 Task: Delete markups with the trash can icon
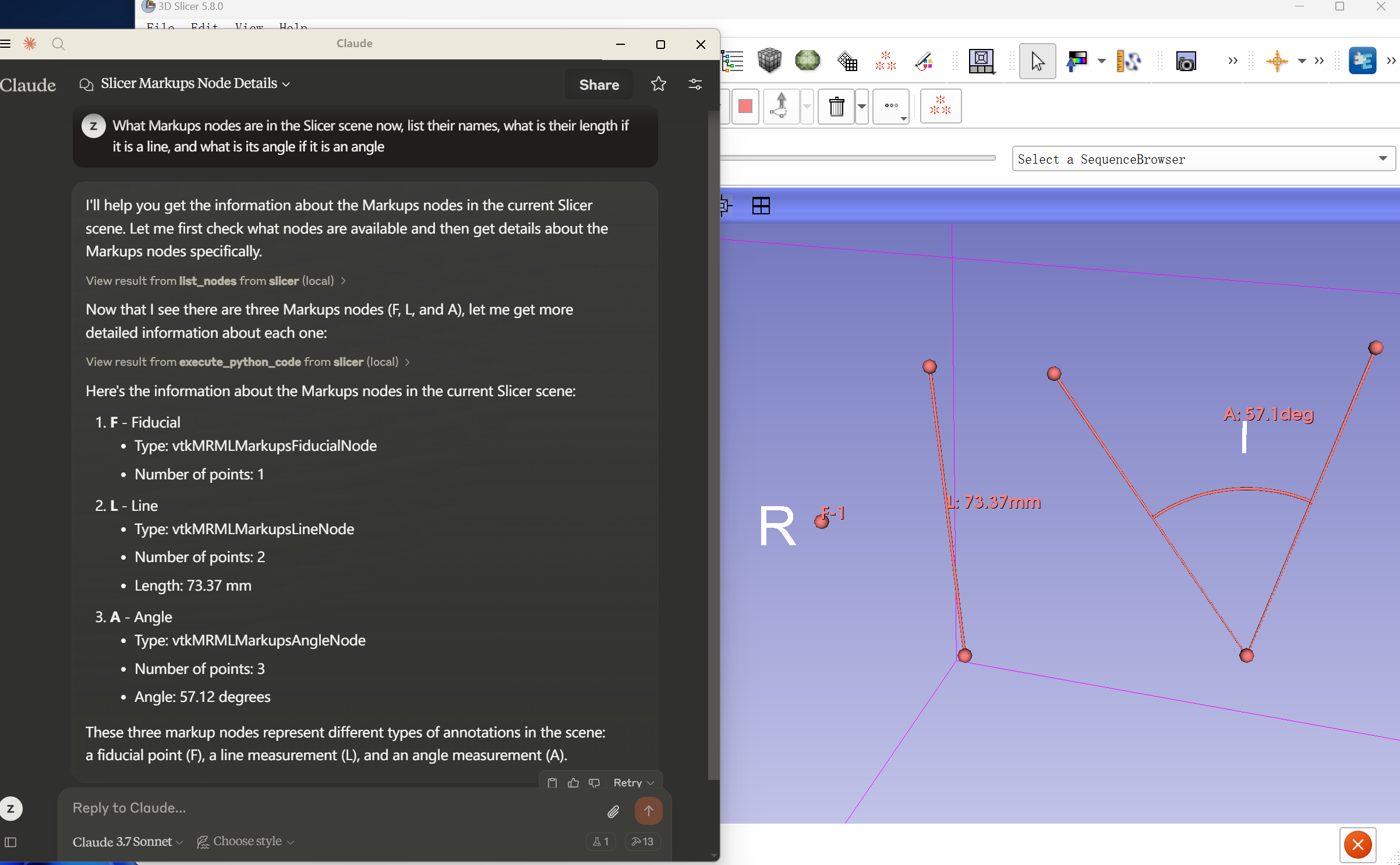tap(836, 106)
